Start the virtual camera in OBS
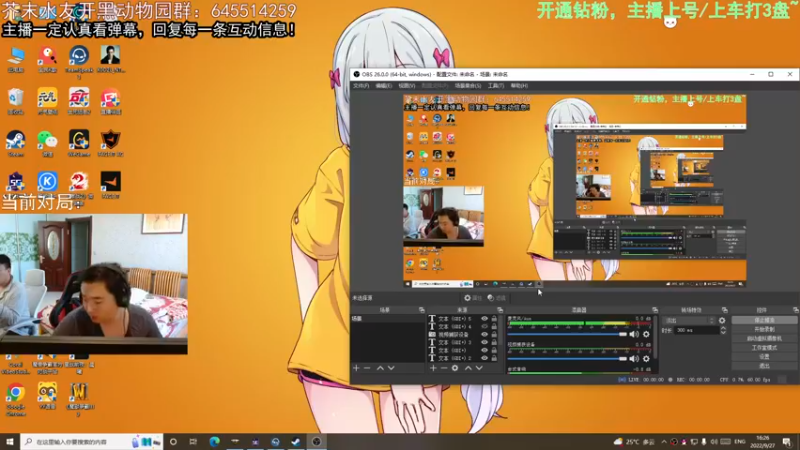This screenshot has height=450, width=800. point(764,338)
